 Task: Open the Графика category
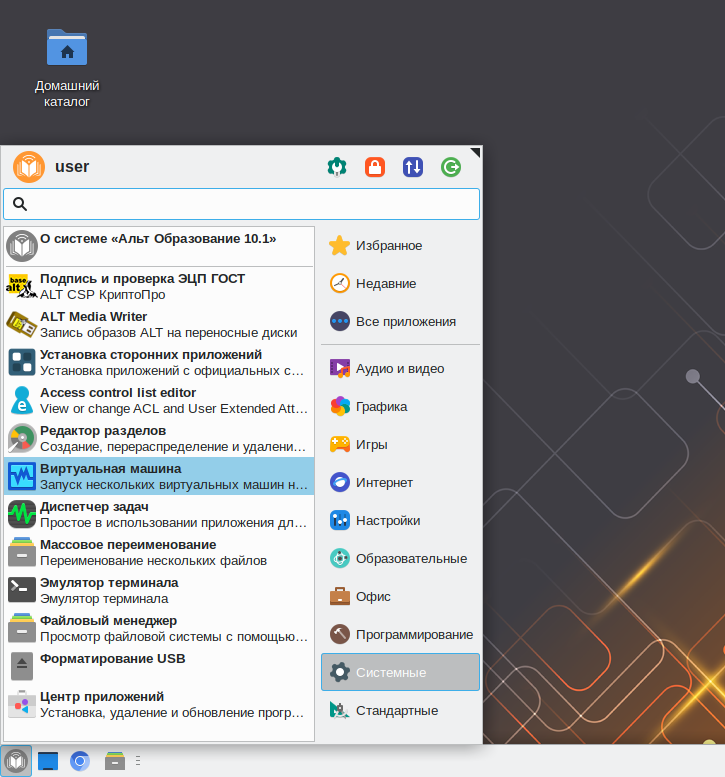coord(400,407)
